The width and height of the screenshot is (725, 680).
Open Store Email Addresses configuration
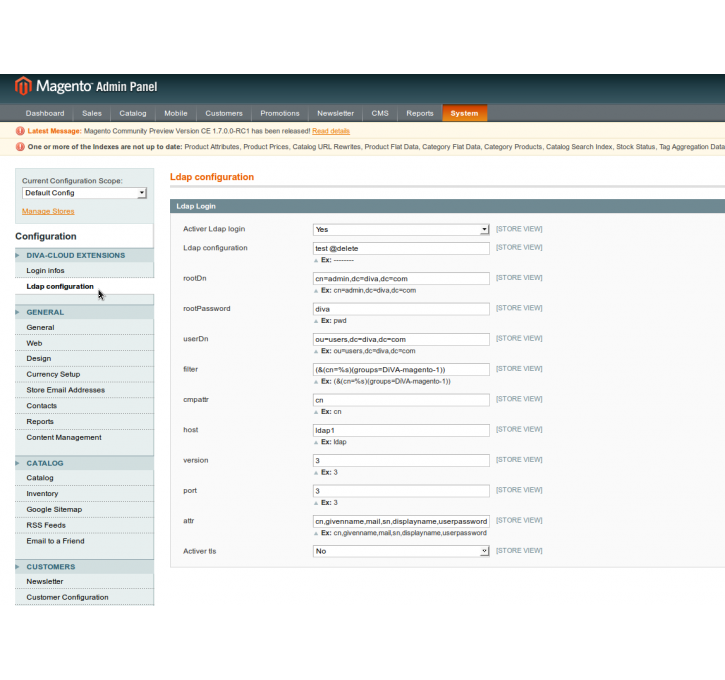click(x=66, y=390)
